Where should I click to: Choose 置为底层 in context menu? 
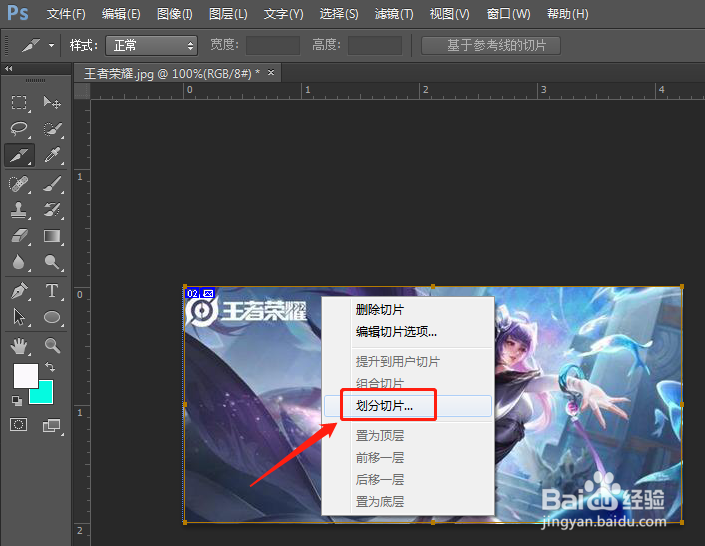(408, 501)
